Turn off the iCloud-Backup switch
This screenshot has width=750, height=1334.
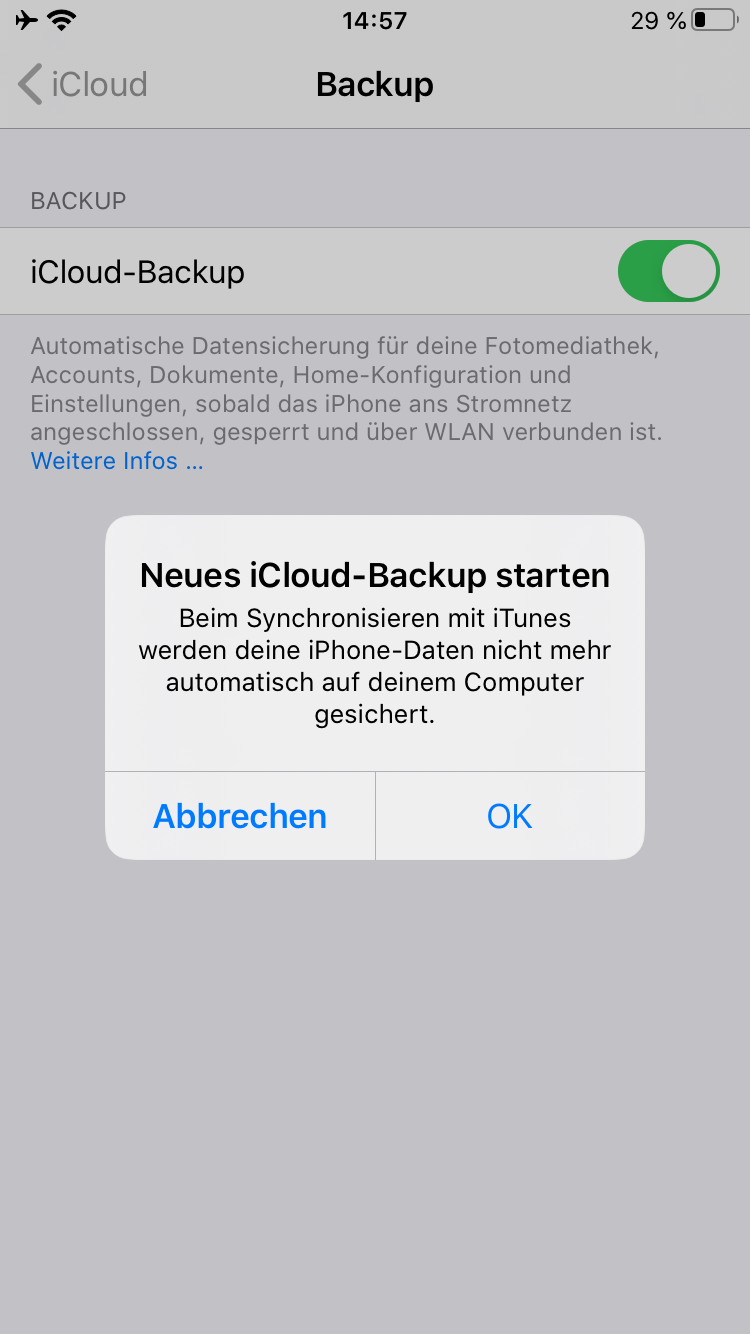coord(668,271)
